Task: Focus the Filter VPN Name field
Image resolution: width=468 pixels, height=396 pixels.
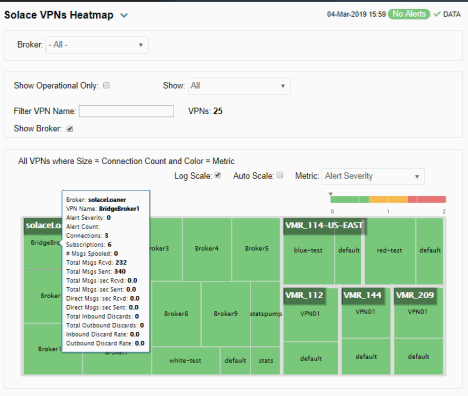Action: (x=126, y=111)
